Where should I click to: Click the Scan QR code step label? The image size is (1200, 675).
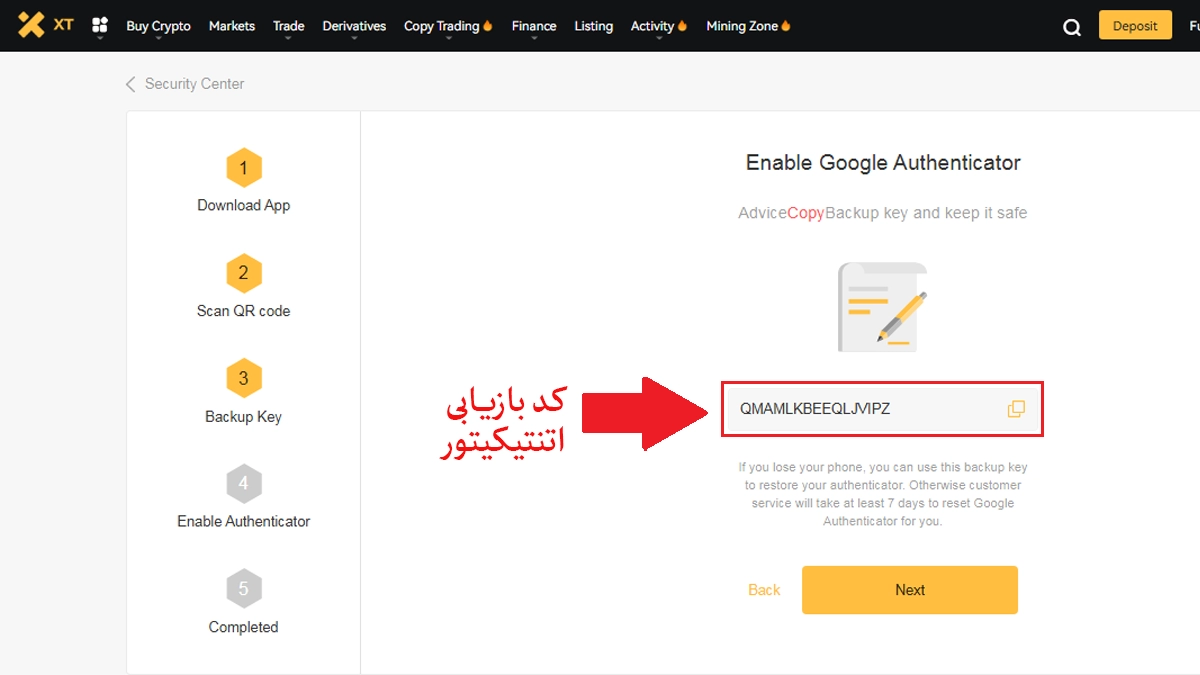click(243, 311)
